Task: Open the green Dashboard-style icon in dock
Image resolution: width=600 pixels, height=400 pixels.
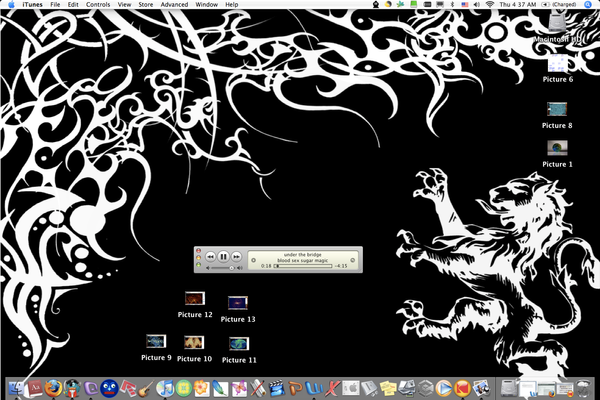Action: tap(184, 389)
